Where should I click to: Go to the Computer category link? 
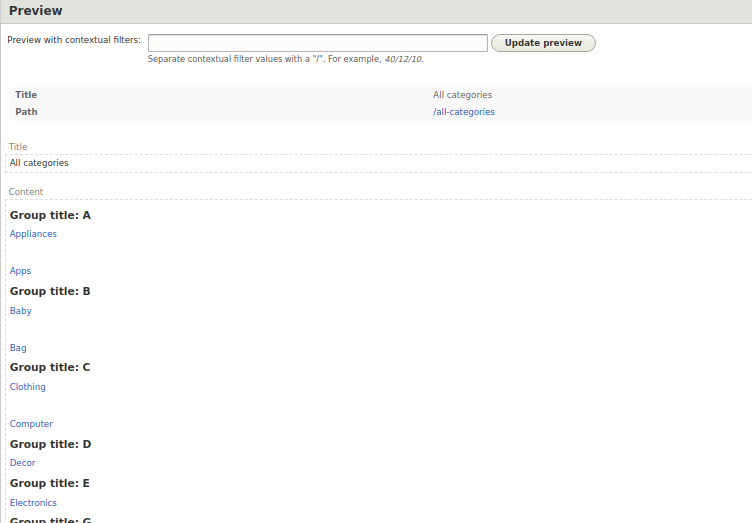[x=31, y=424]
